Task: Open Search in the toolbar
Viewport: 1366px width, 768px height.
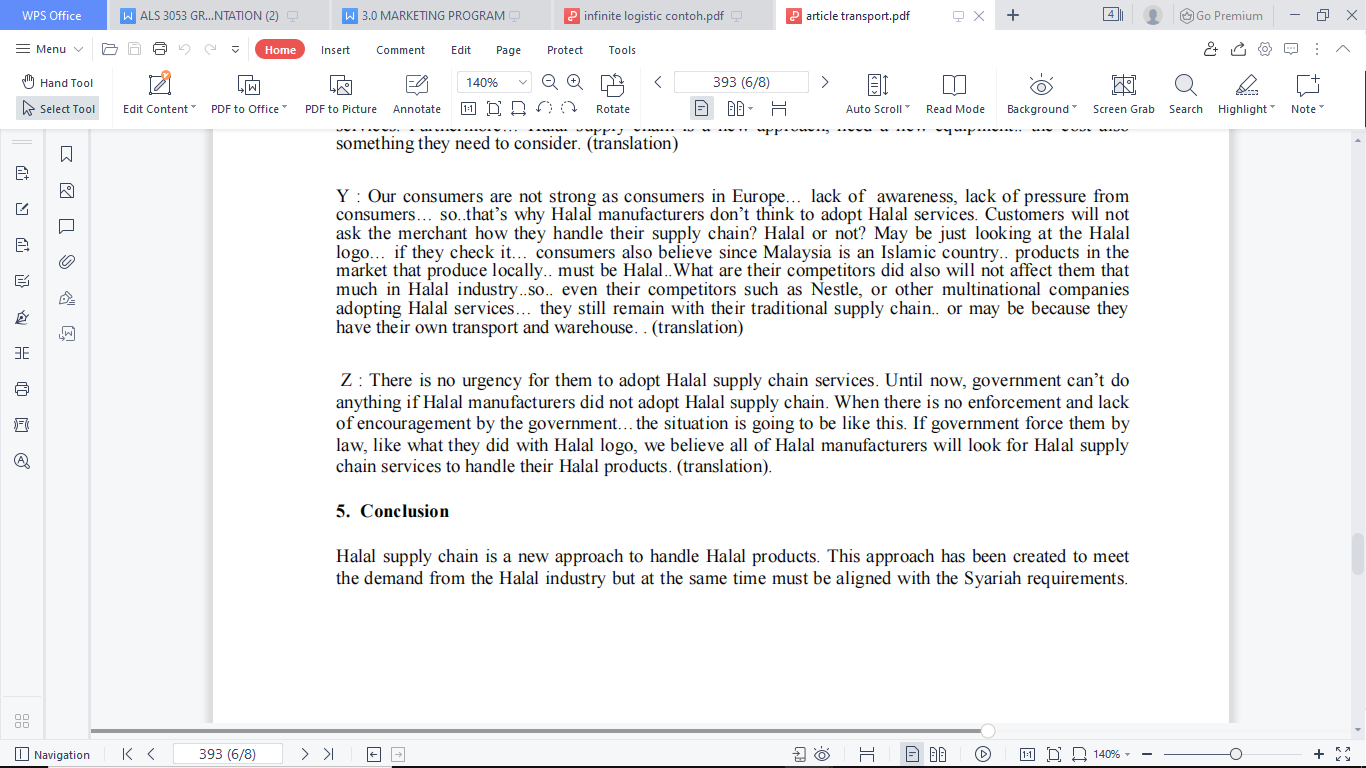Action: tap(1186, 94)
